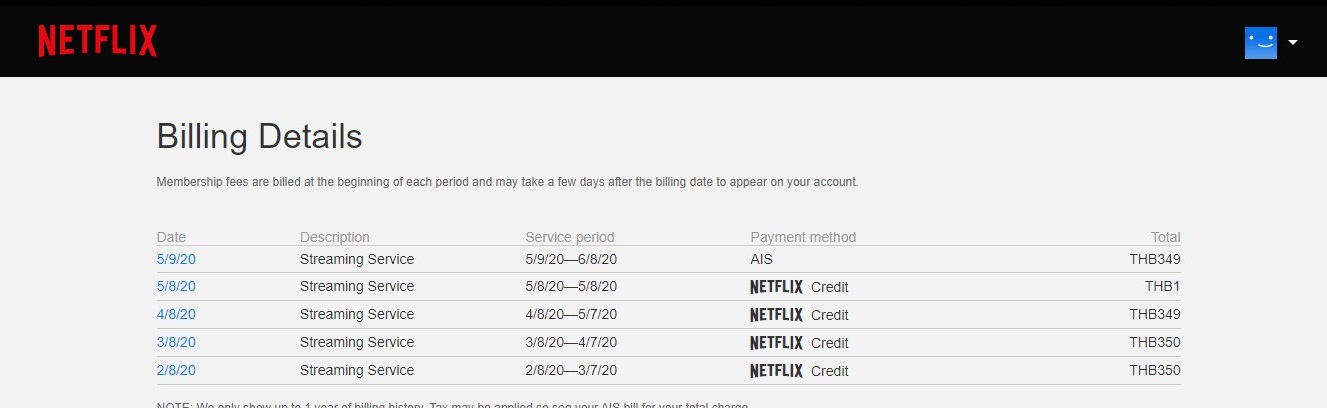Click Netflix Credit logo in 4/8/20 row
This screenshot has width=1327, height=408.
click(x=776, y=315)
